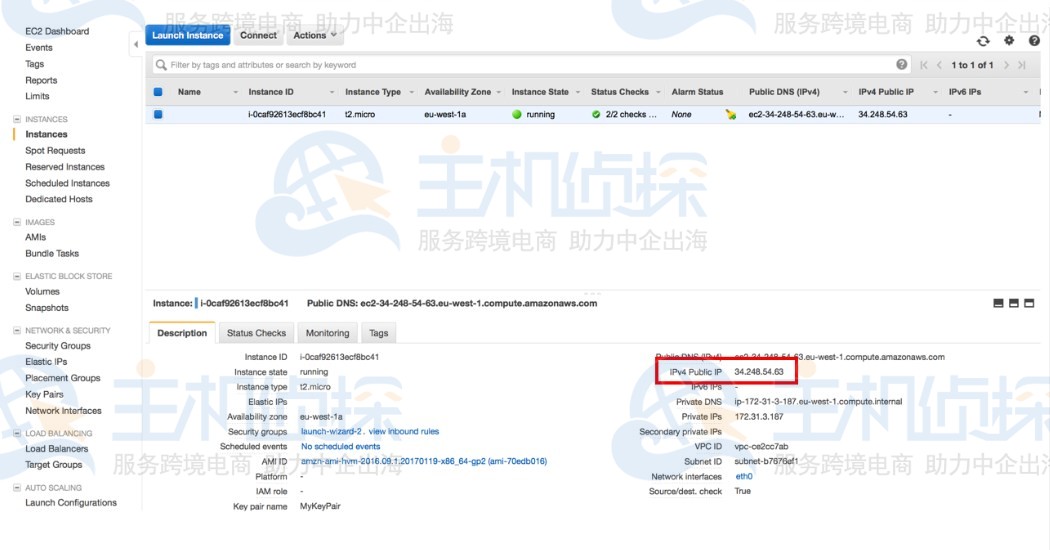1050x550 pixels.
Task: Set detail pane to split layout icon
Action: [1014, 303]
